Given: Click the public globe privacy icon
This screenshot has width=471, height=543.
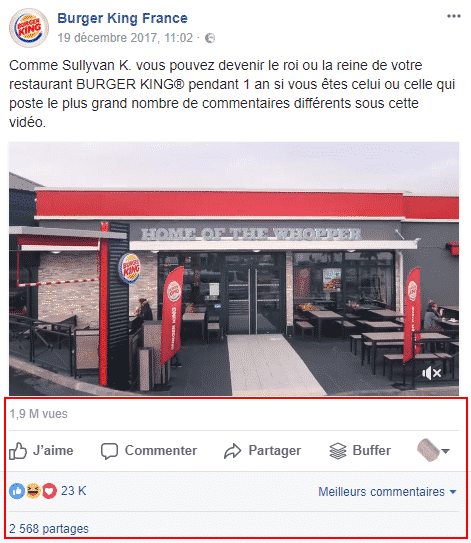Looking at the screenshot, I should [210, 38].
